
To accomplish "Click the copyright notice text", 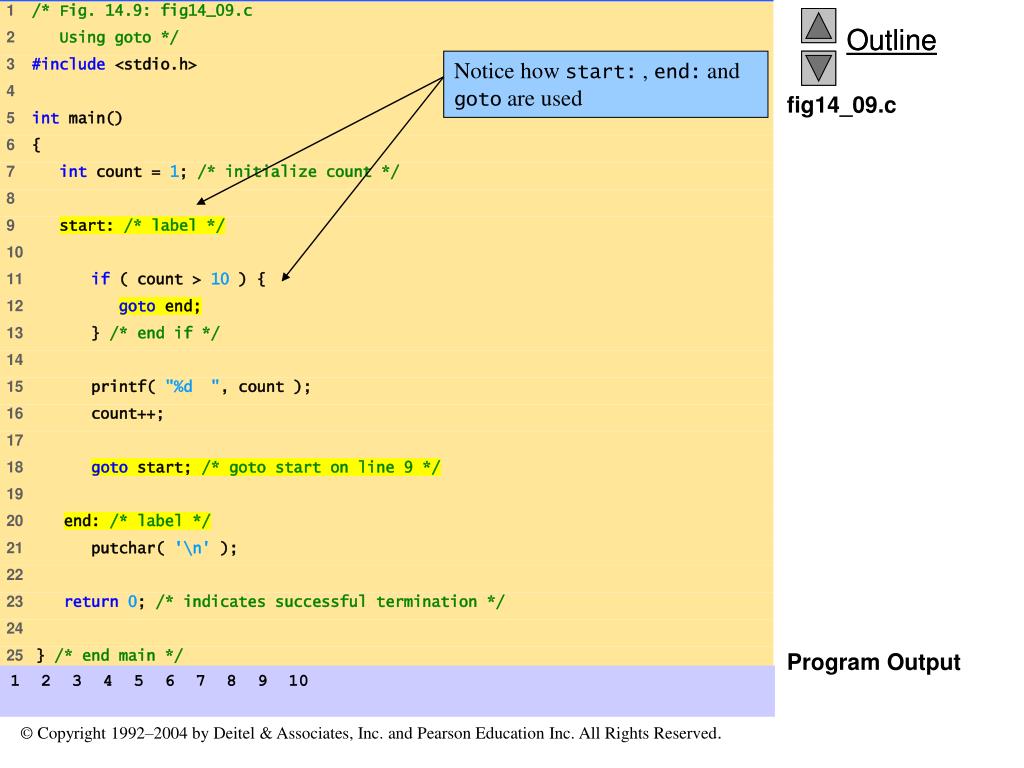I will click(x=371, y=733).
